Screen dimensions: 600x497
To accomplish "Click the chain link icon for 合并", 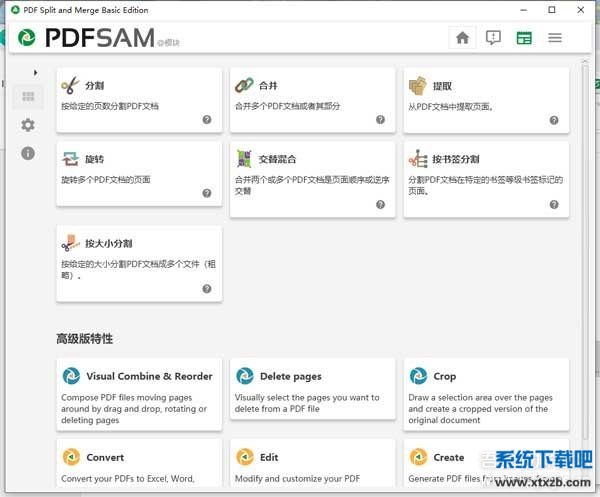I will pos(244,85).
